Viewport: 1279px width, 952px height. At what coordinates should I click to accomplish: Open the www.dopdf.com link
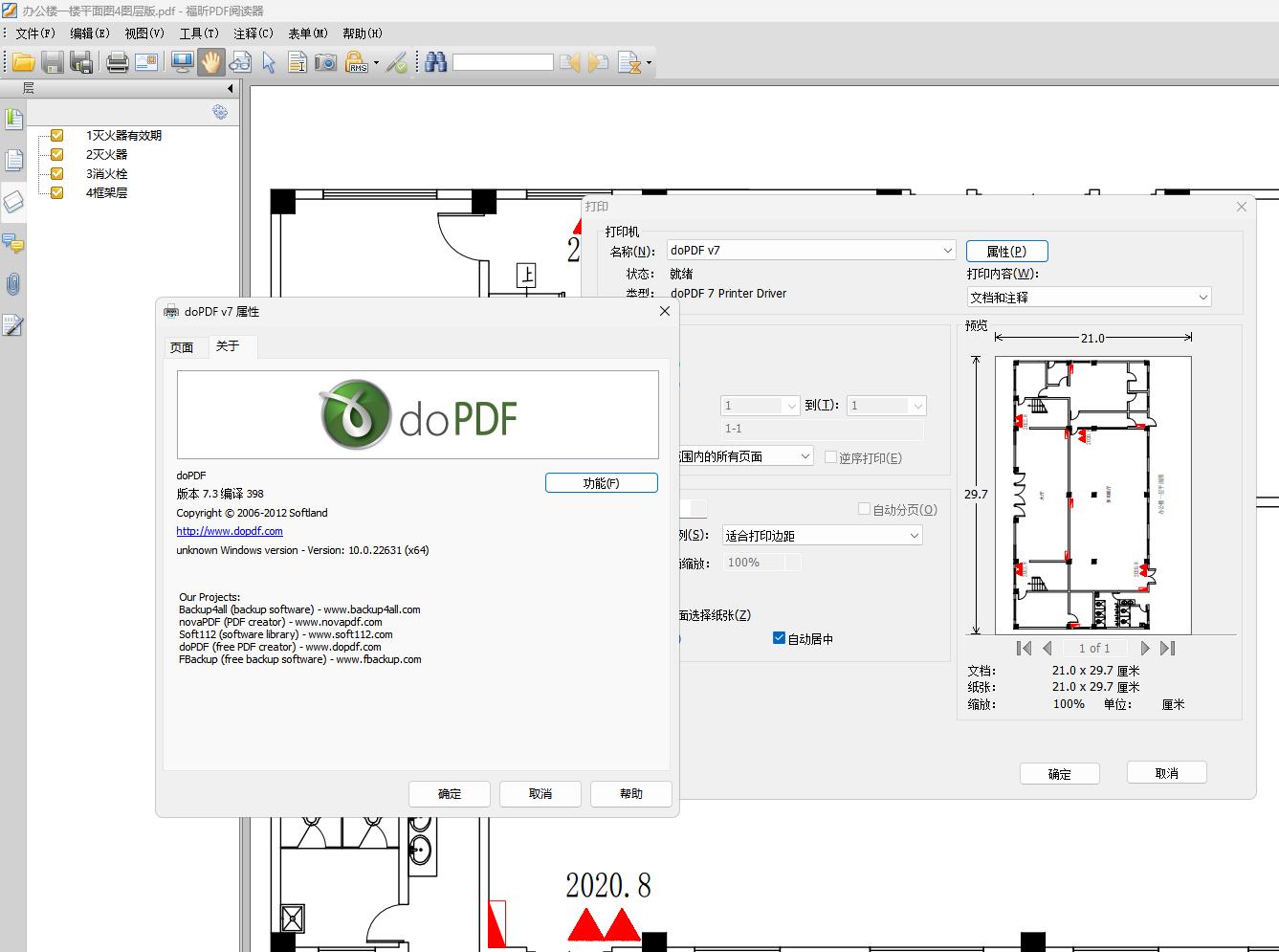tap(230, 531)
